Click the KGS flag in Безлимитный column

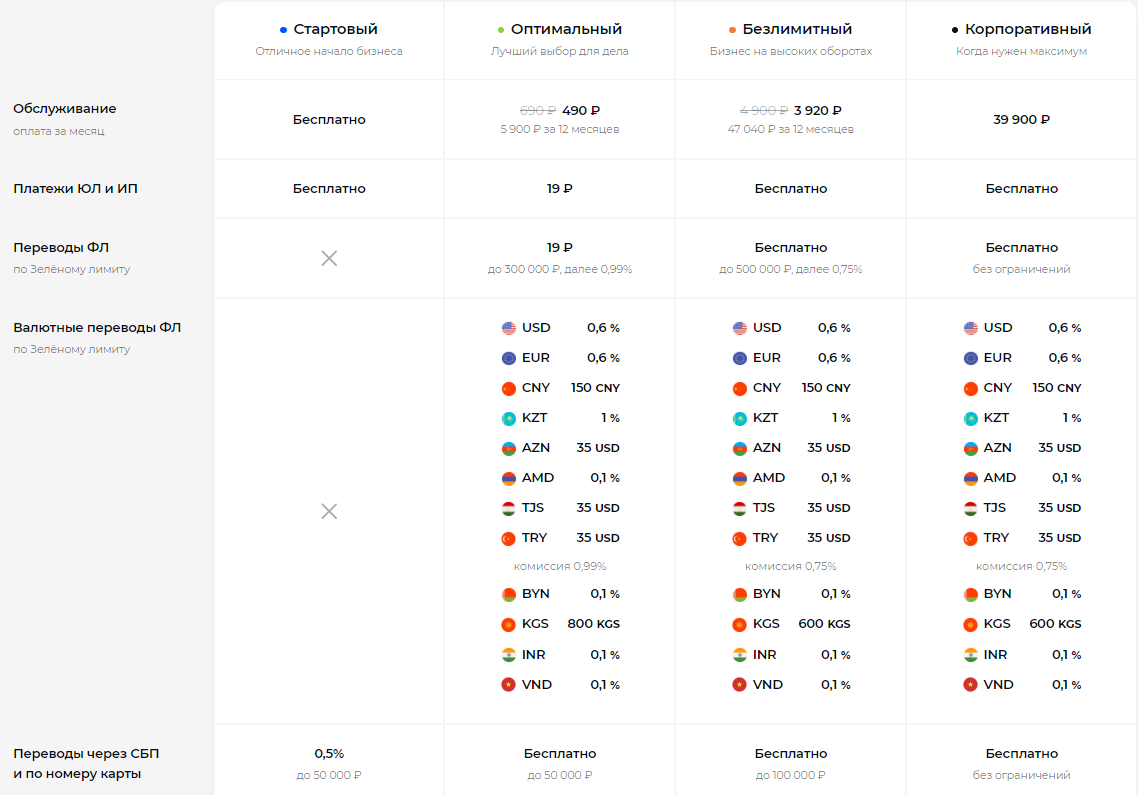pyautogui.click(x=740, y=624)
